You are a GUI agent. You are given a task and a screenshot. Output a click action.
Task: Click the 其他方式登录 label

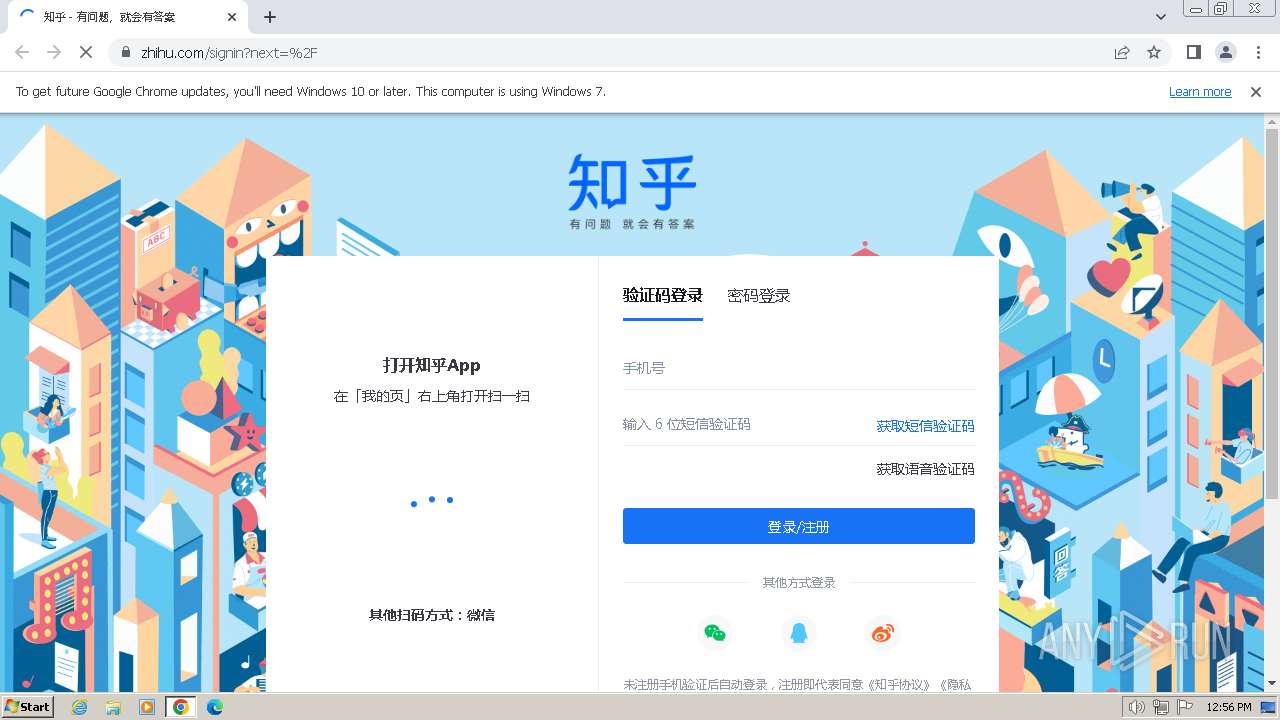pos(799,582)
